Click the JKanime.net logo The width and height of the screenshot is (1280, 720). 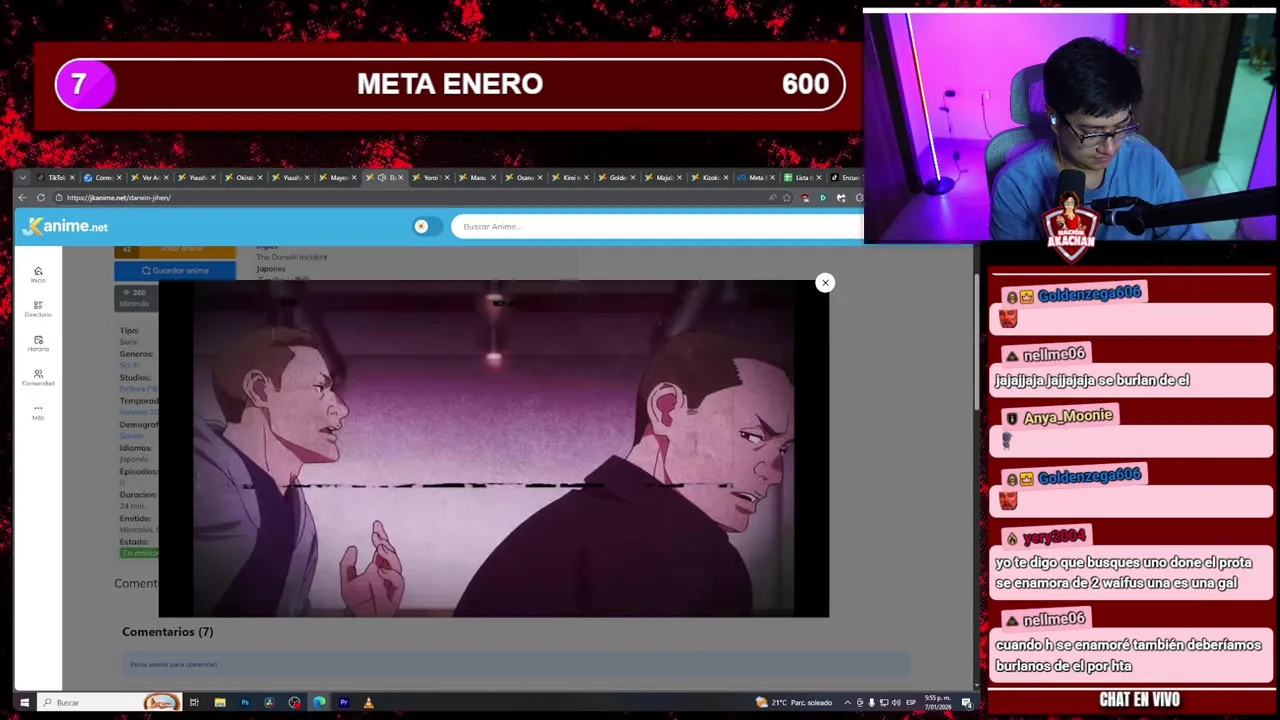coord(66,226)
